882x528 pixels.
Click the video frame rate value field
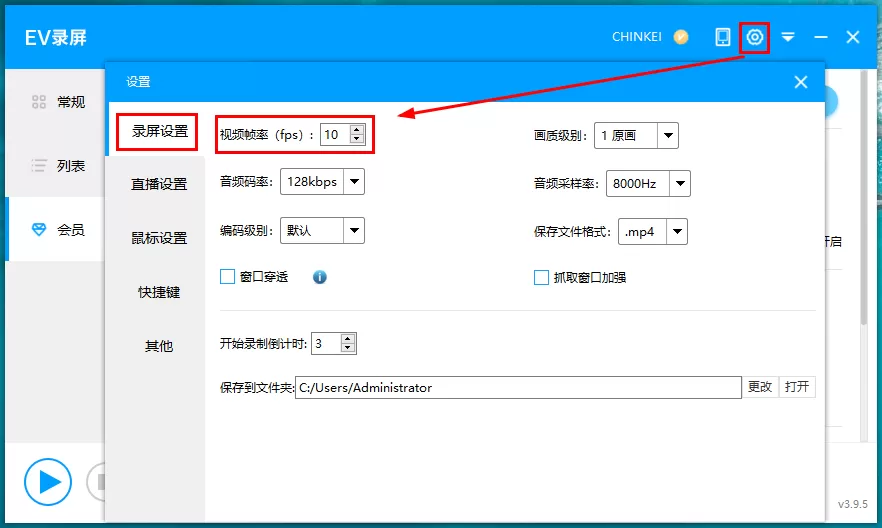(335, 134)
